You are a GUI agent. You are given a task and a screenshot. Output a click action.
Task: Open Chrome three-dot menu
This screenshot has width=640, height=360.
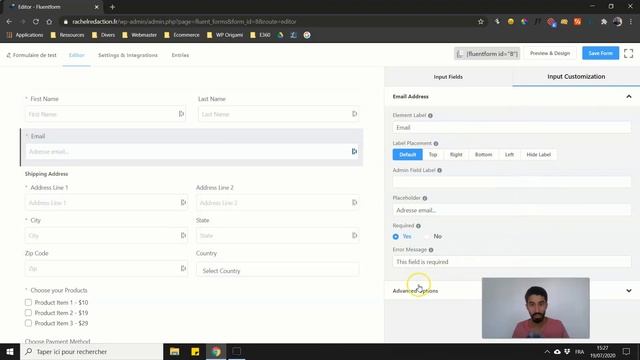pos(631,22)
